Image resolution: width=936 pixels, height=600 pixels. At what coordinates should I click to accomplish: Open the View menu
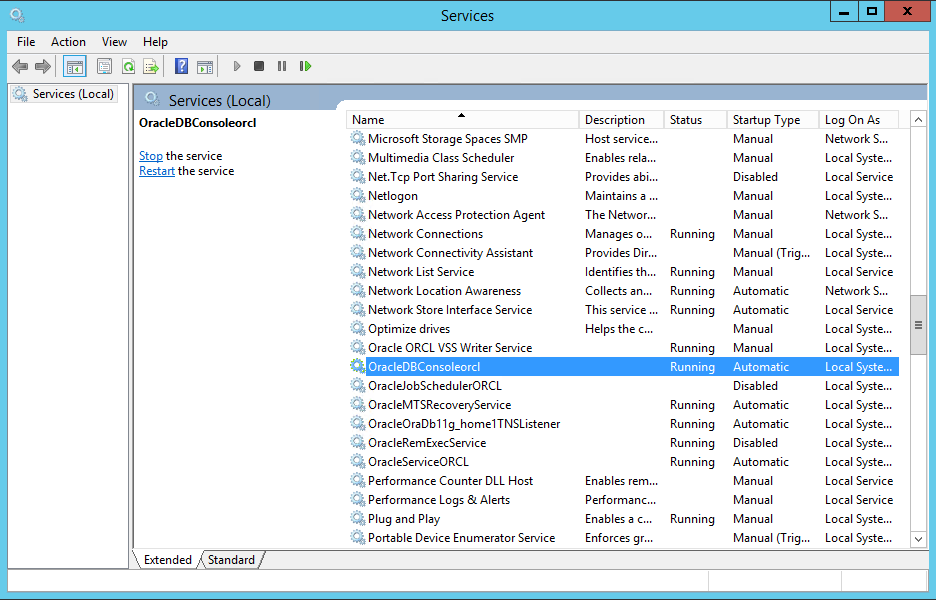click(x=114, y=42)
